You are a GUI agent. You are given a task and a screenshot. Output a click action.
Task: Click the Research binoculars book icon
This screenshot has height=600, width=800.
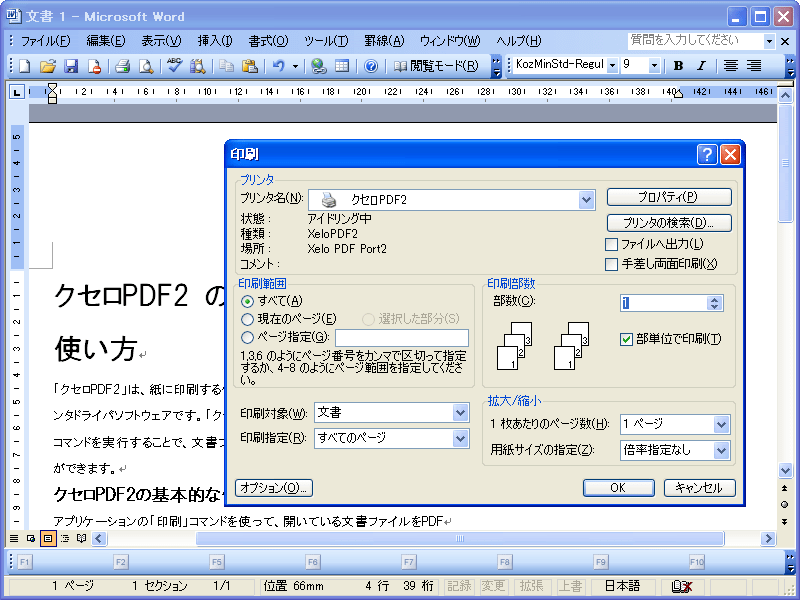(x=197, y=66)
